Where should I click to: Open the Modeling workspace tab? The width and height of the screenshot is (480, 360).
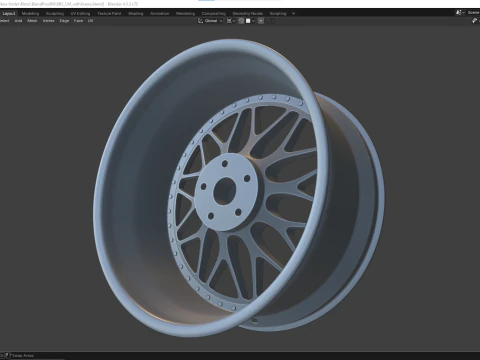(30, 14)
